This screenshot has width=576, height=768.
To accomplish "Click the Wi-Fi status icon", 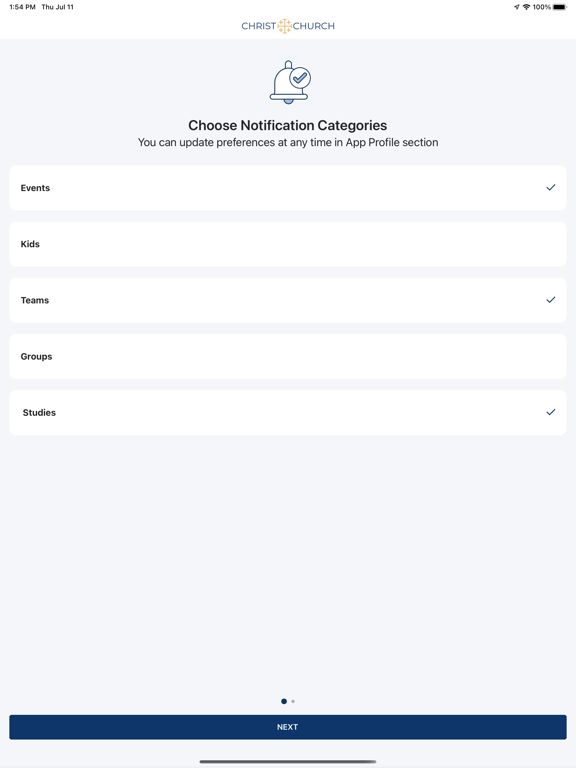I will pos(527,7).
